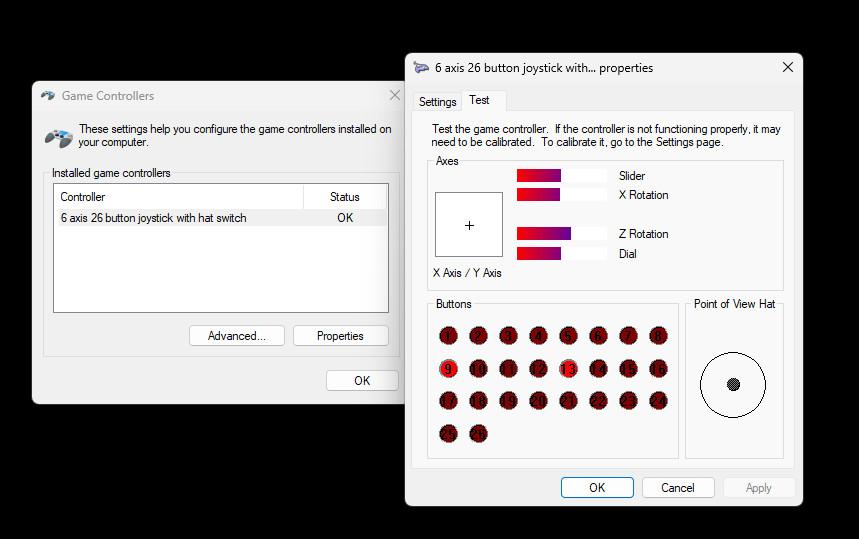Viewport: 859px width, 539px height.
Task: Click the Slider axis bar
Action: coord(562,175)
